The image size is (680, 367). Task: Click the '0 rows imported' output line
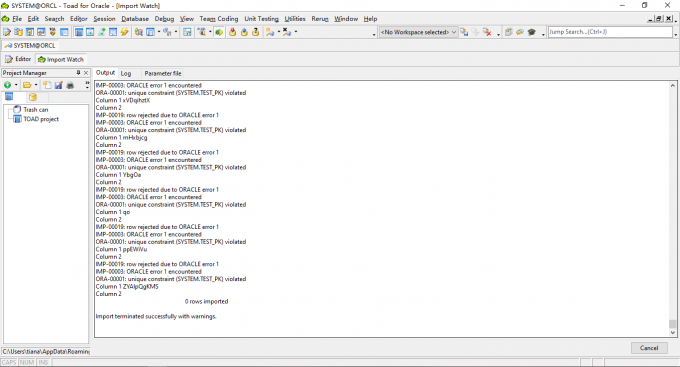pyautogui.click(x=206, y=301)
